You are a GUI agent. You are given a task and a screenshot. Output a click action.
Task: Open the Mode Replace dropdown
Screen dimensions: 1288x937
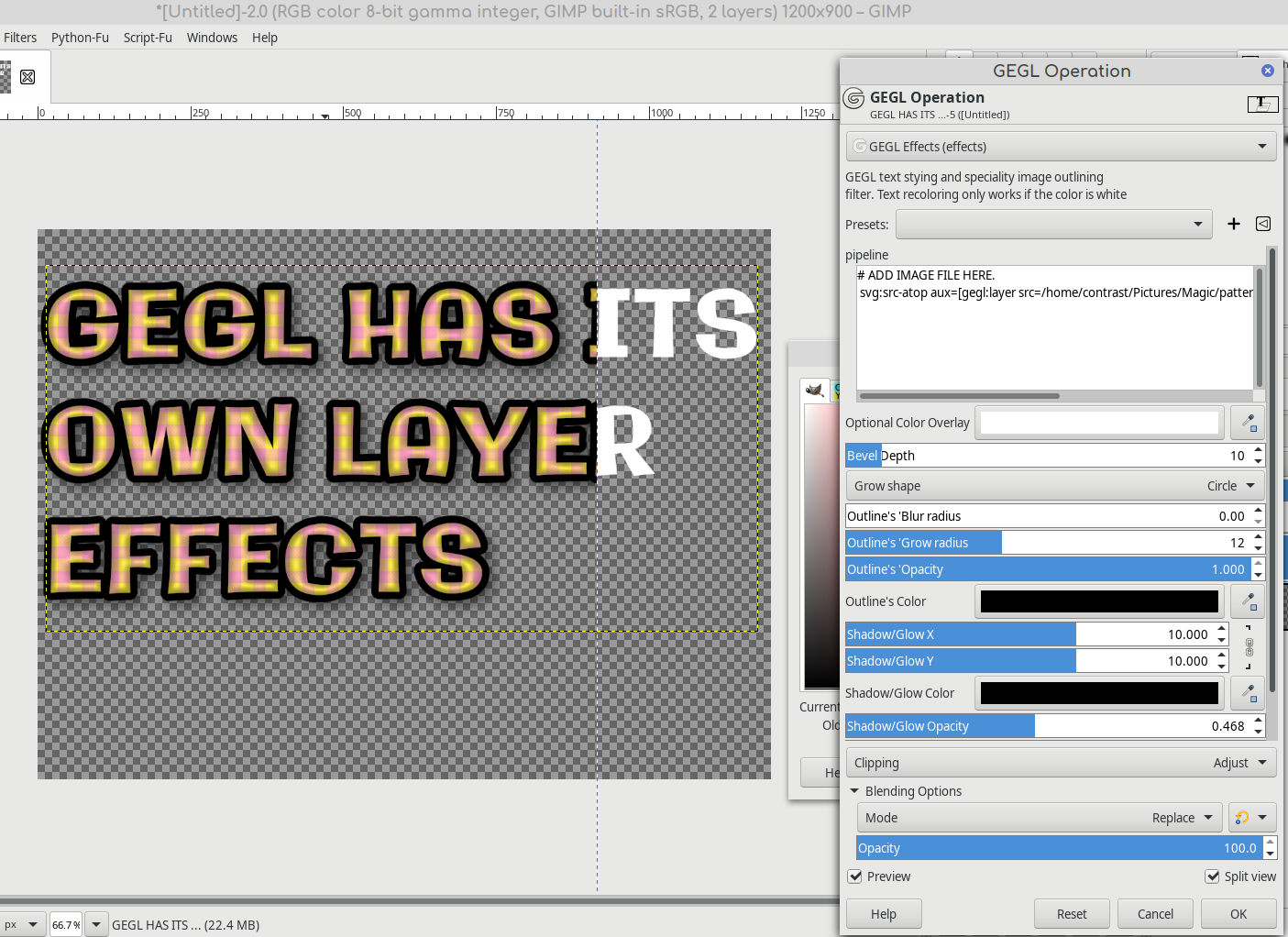[1040, 818]
